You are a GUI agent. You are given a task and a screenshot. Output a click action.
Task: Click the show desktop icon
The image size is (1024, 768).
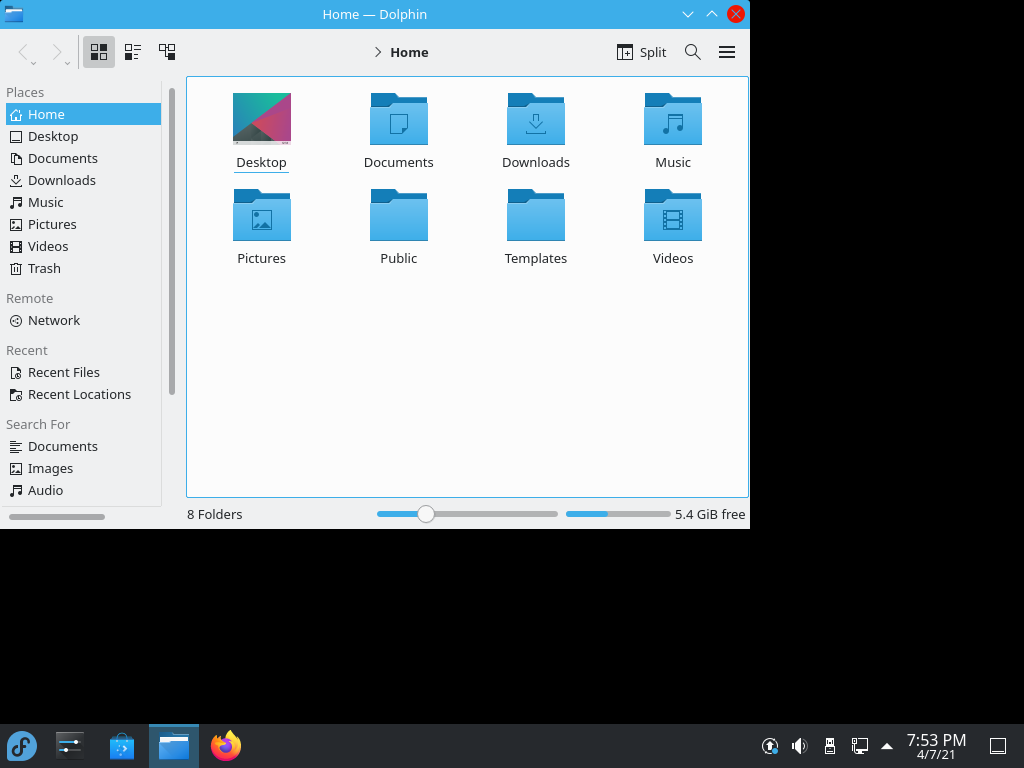tap(998, 746)
